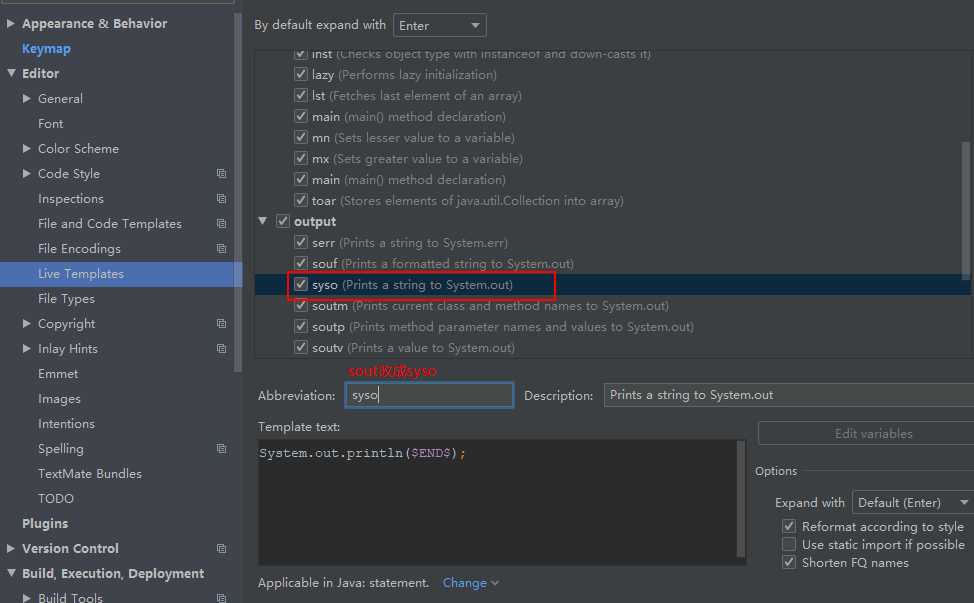Image resolution: width=974 pixels, height=603 pixels.
Task: Click the settings tree scrollbar
Action: click(x=238, y=193)
